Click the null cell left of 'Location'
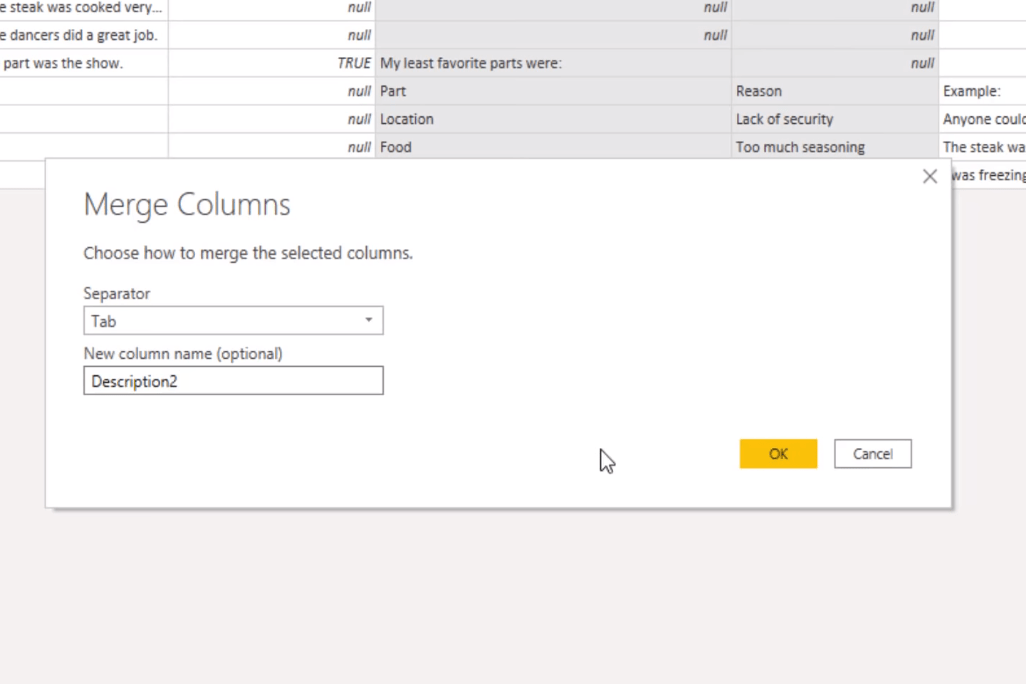Viewport: 1026px width, 684px height. point(272,119)
